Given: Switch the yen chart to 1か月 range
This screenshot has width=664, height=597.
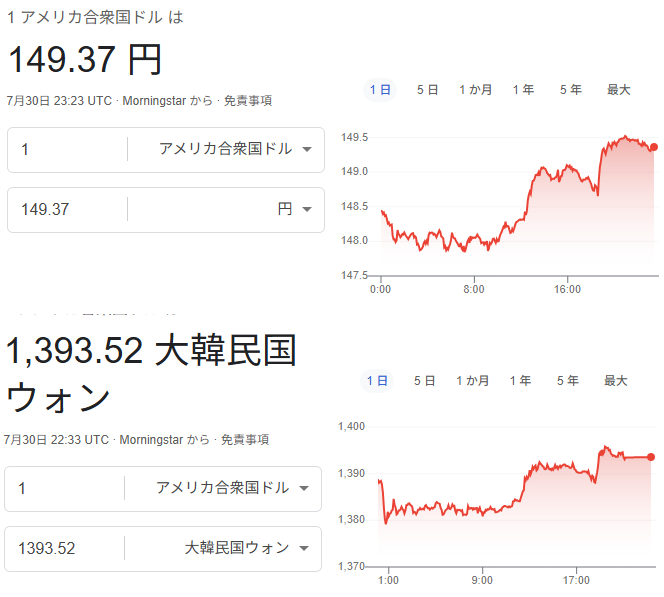Looking at the screenshot, I should pyautogui.click(x=476, y=90).
